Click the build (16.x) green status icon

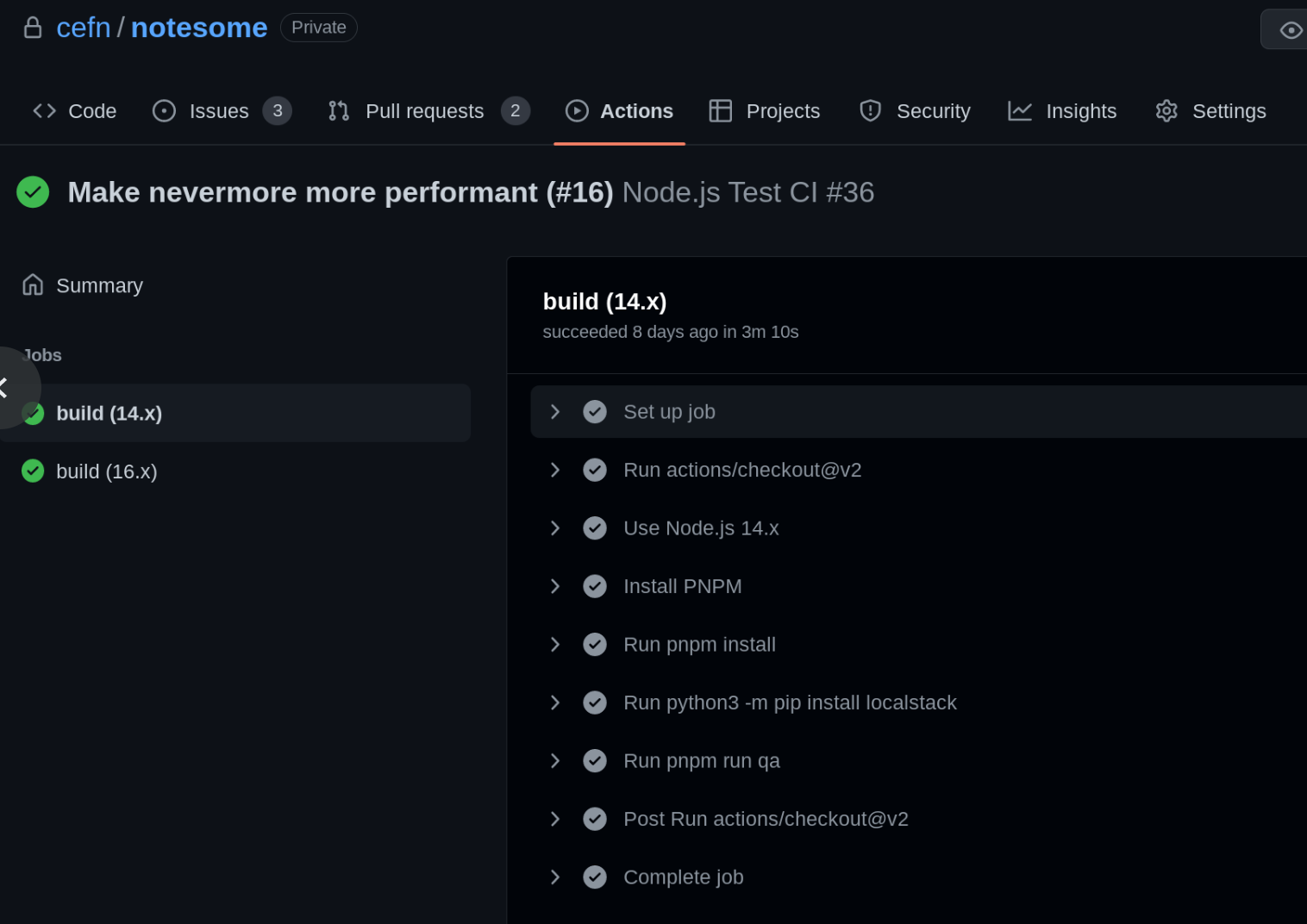pos(33,471)
